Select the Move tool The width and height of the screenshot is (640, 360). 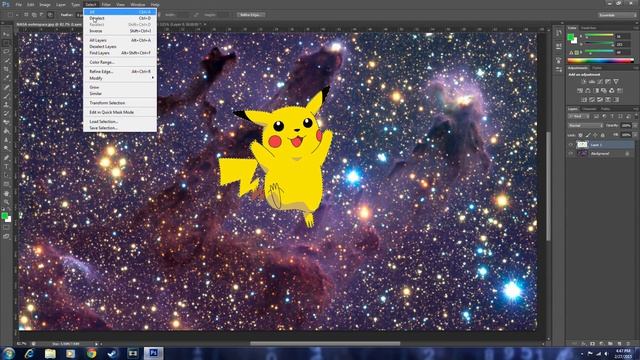6,34
